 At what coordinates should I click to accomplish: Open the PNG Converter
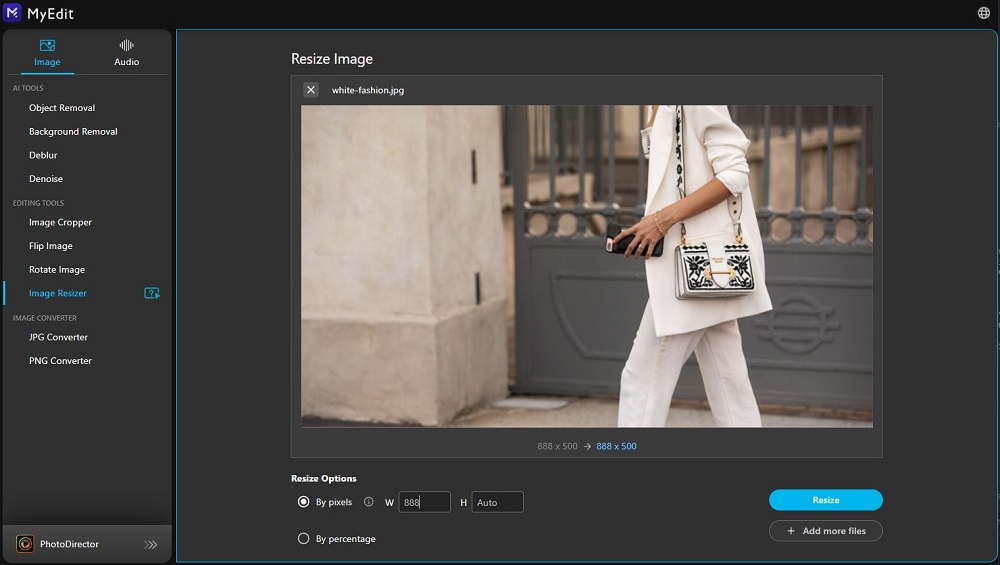60,360
